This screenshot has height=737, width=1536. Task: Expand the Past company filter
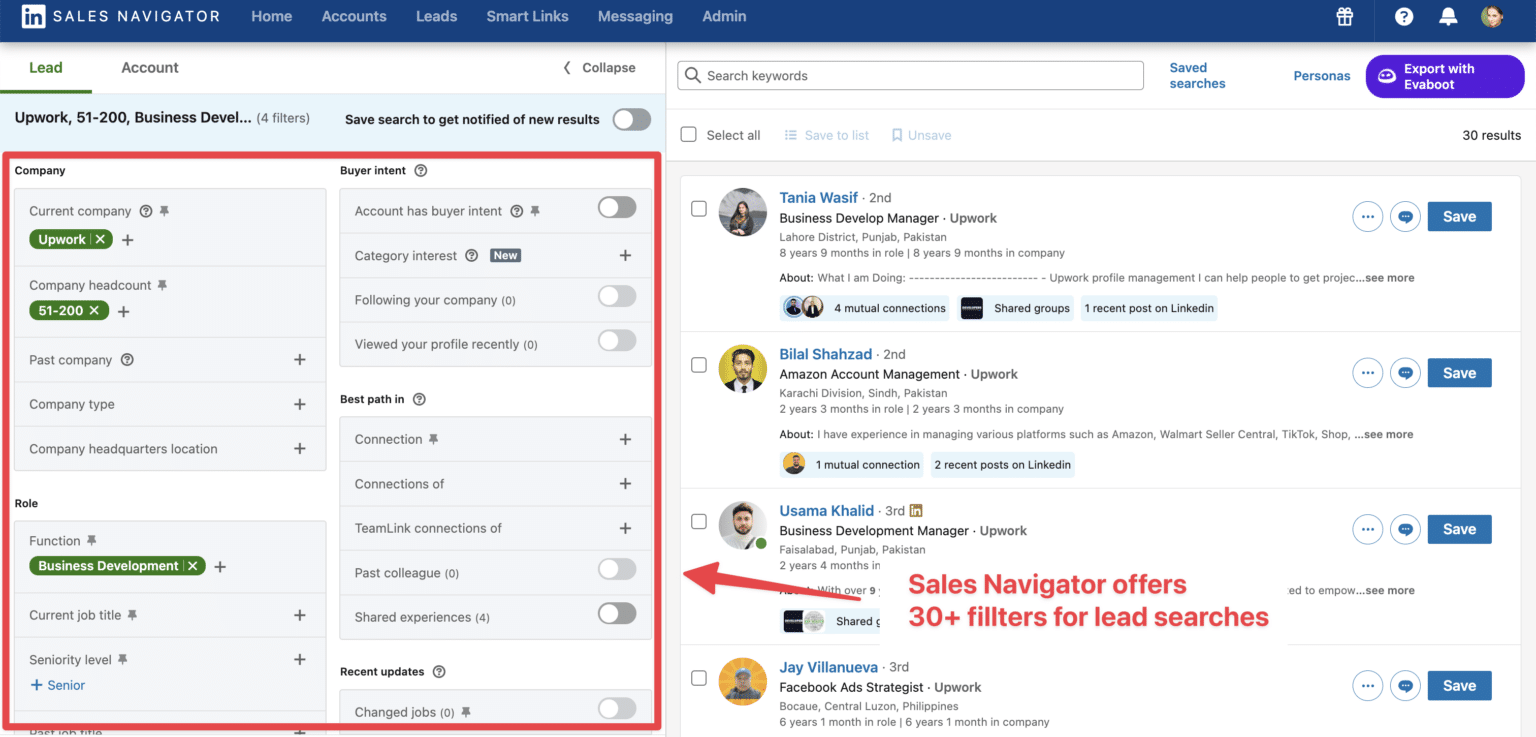299,359
